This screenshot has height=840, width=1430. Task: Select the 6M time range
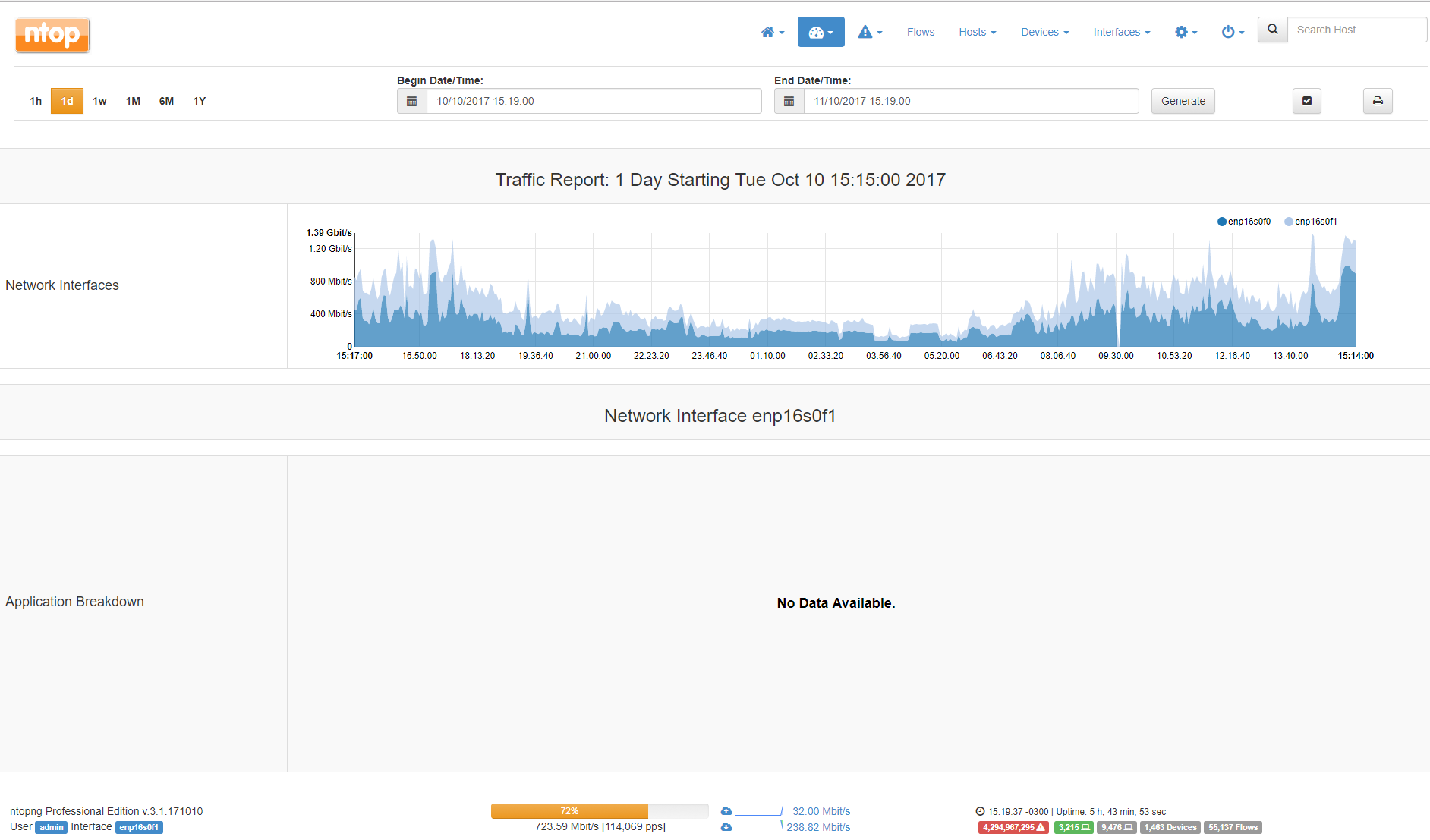[166, 100]
